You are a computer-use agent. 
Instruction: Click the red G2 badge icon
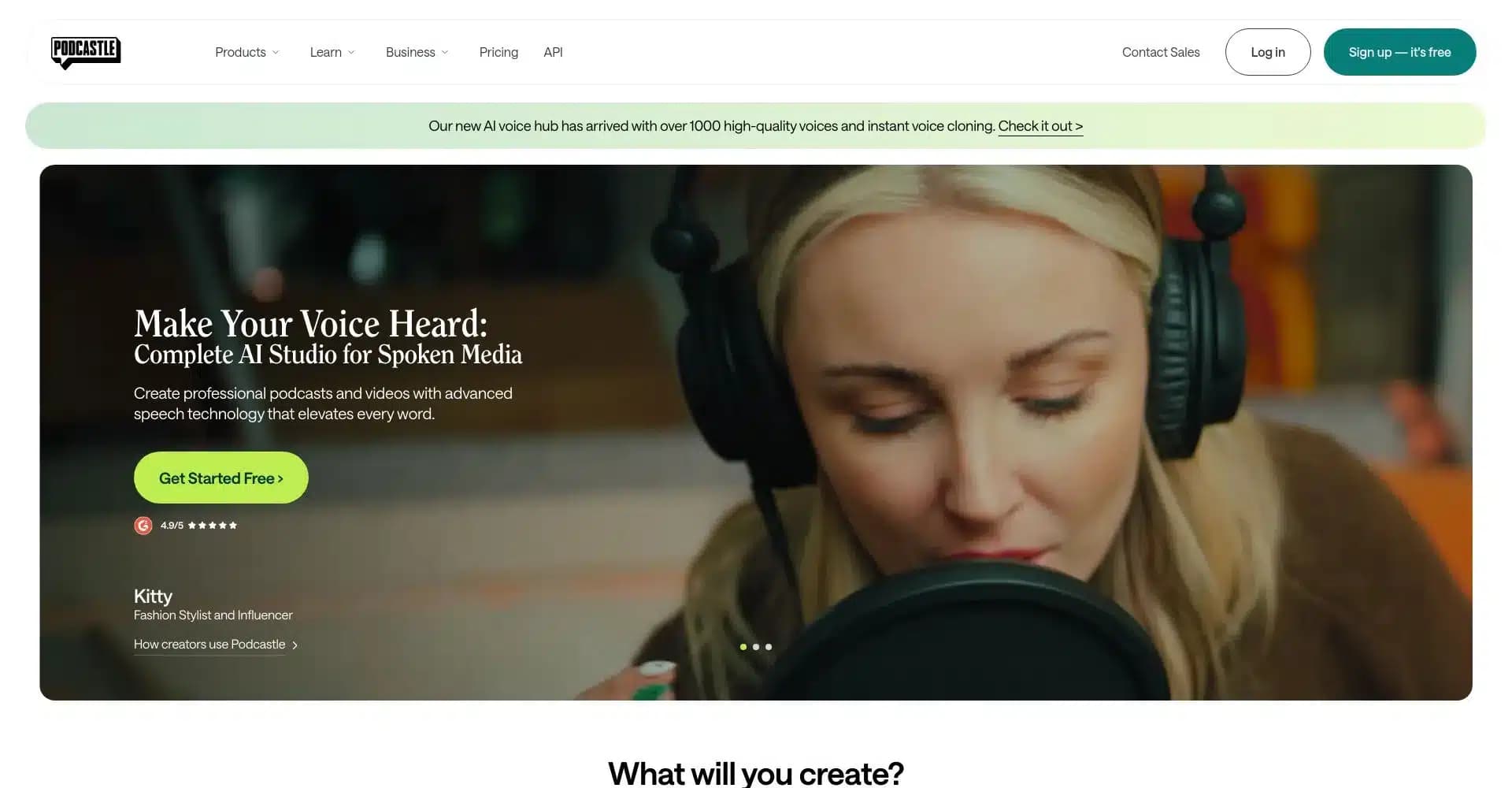(x=143, y=526)
